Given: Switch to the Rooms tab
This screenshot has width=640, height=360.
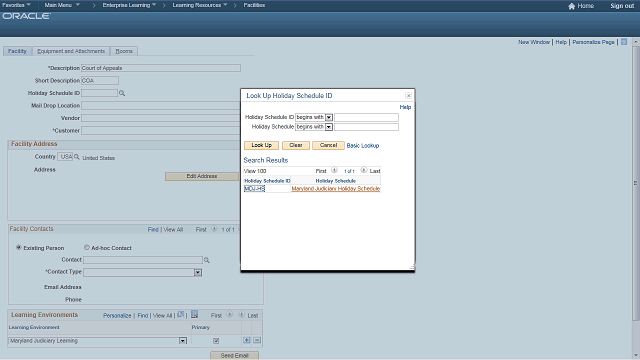Looking at the screenshot, I should (x=124, y=51).
